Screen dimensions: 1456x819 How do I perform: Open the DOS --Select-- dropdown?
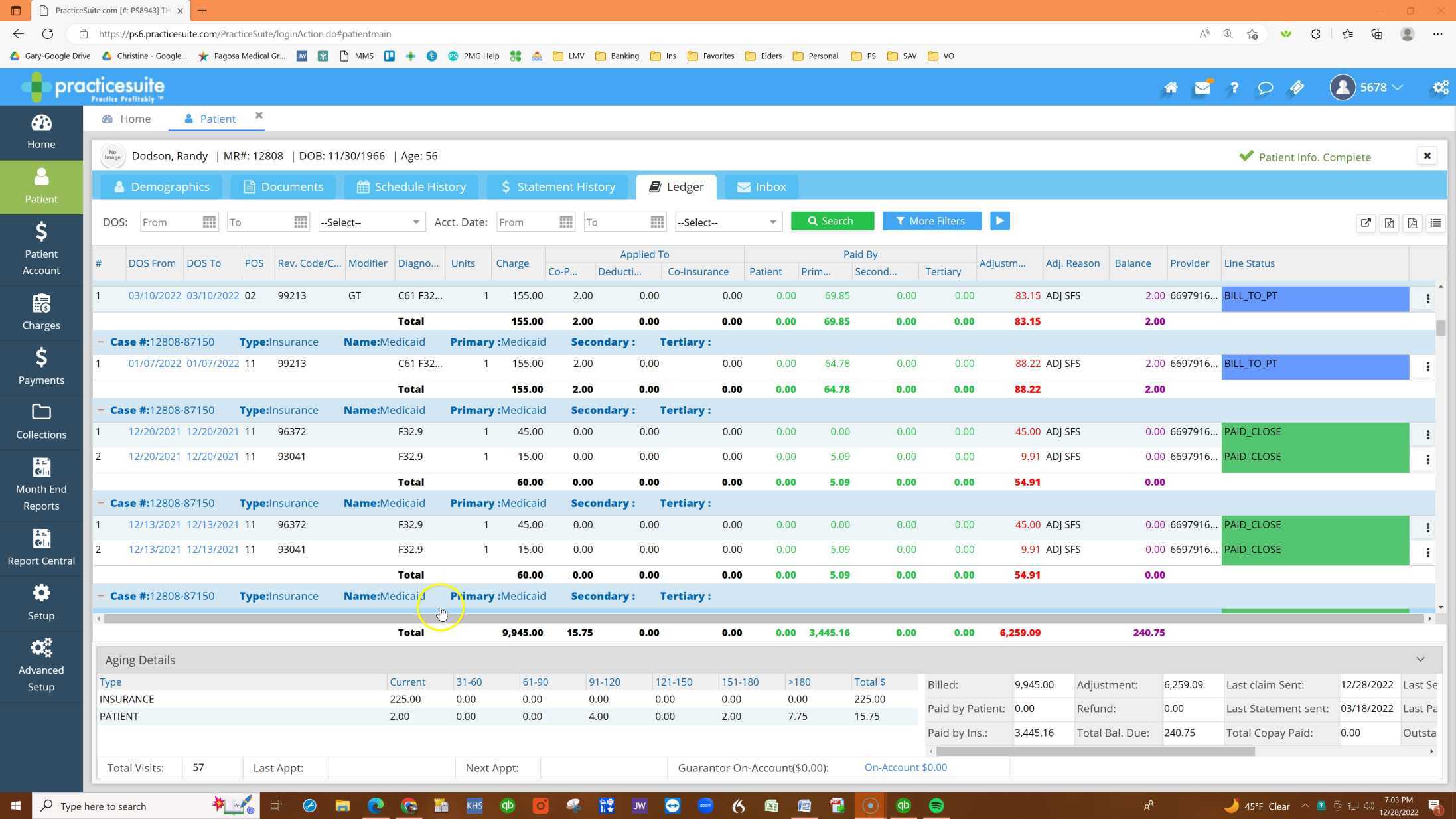370,222
